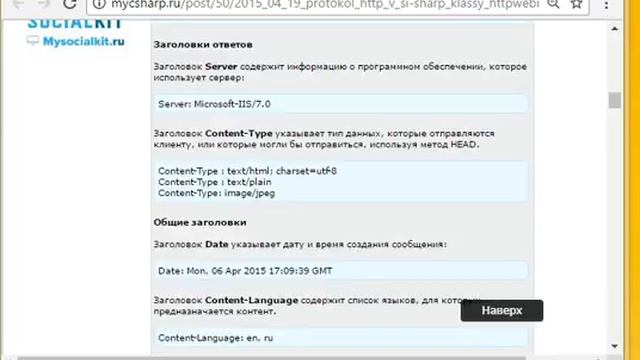The width and height of the screenshot is (640, 360).
Task: Click the Socialkit banner logo
Action: 75,24
